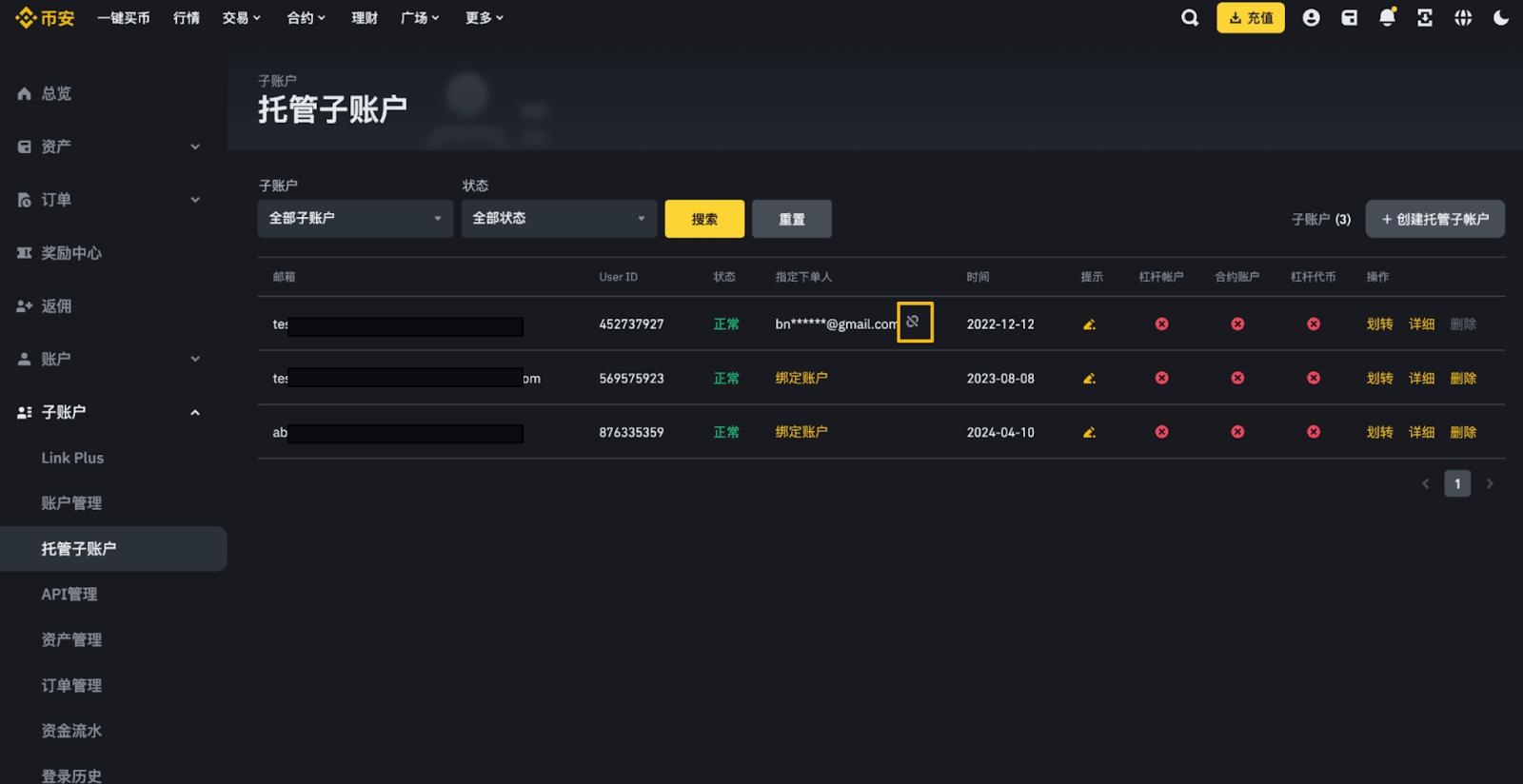Viewport: 1523px width, 784px height.
Task: Click futures account red status for 876335359
Action: 1237,432
